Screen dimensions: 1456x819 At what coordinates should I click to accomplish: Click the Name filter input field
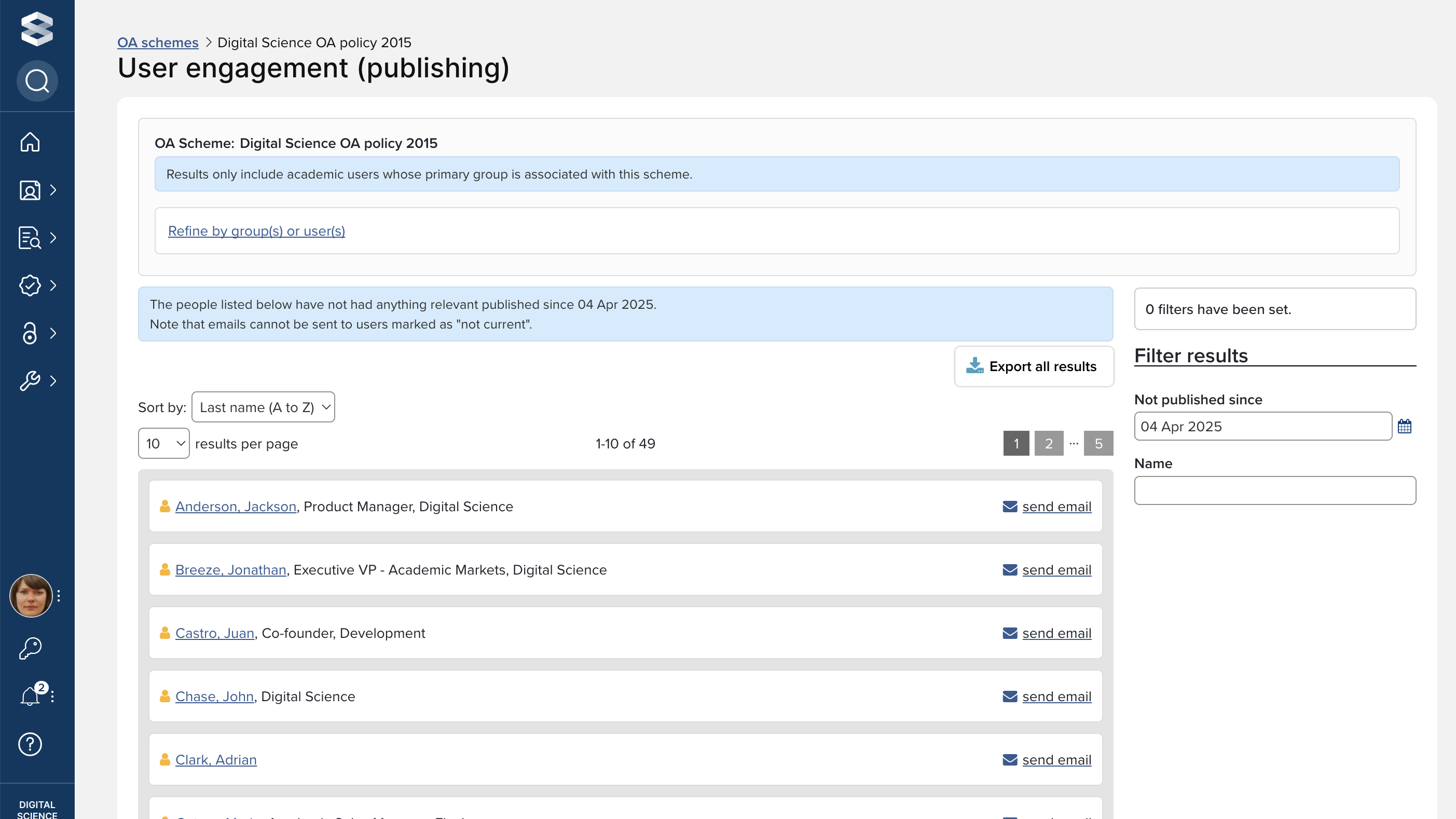1274,490
